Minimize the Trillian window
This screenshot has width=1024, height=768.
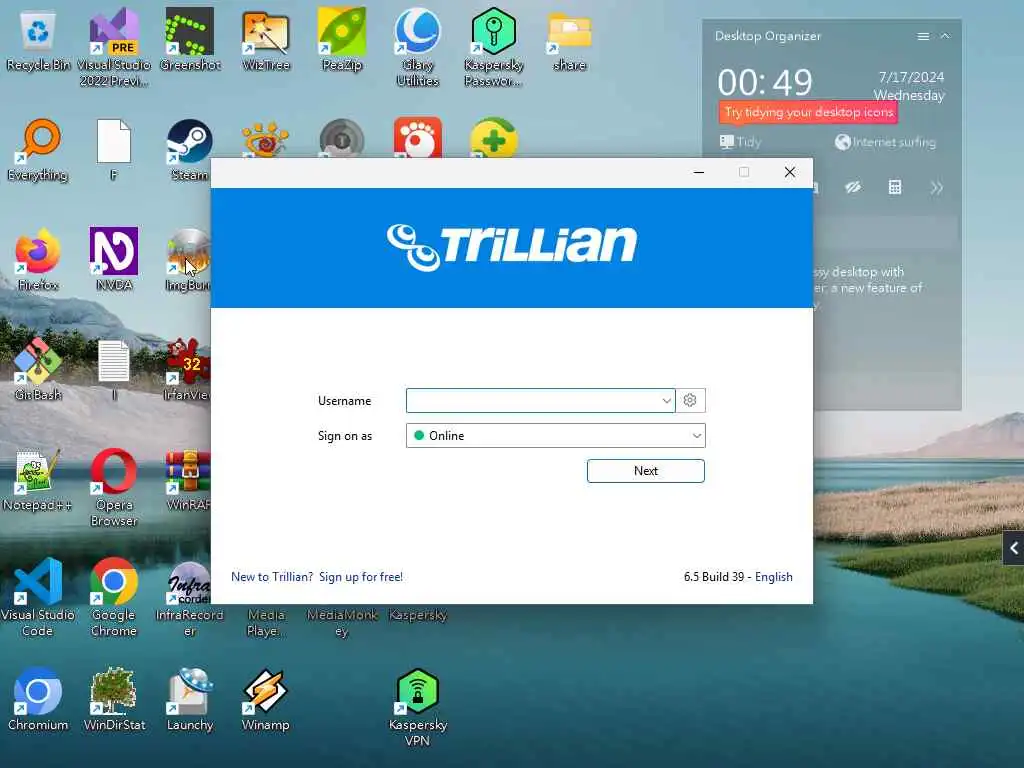point(699,172)
